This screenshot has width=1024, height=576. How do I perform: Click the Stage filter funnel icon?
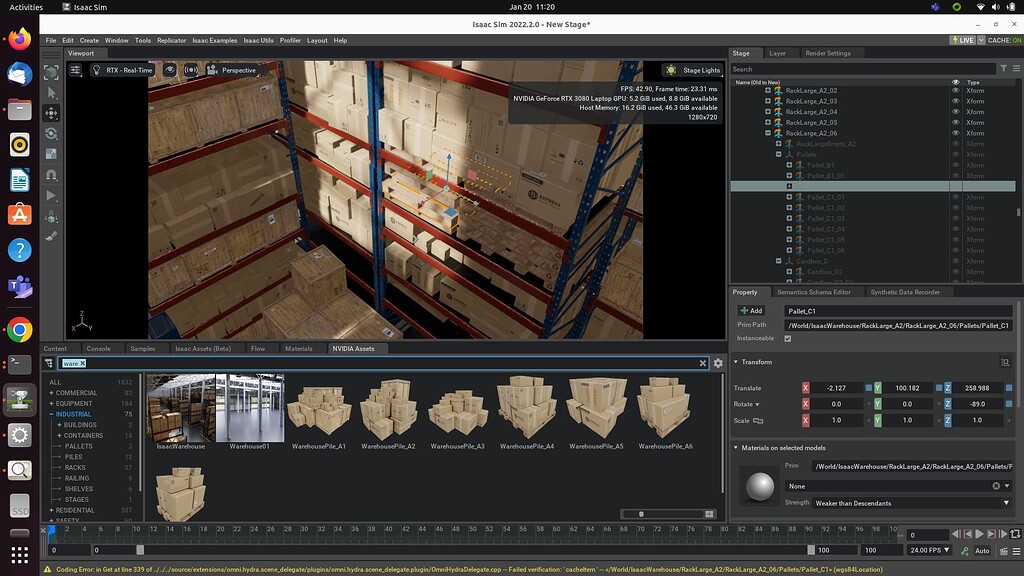click(1005, 69)
